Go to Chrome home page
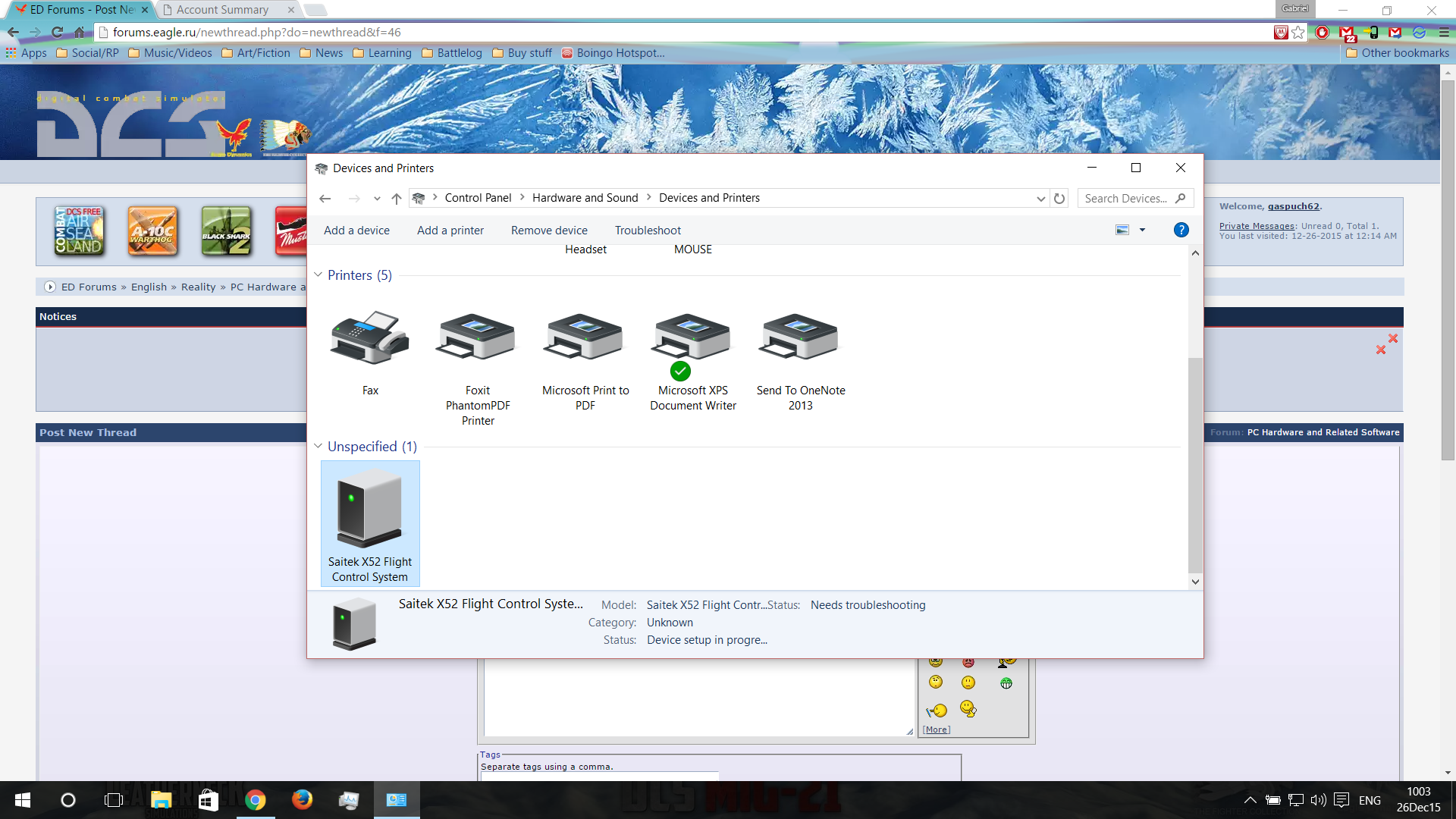 point(80,32)
